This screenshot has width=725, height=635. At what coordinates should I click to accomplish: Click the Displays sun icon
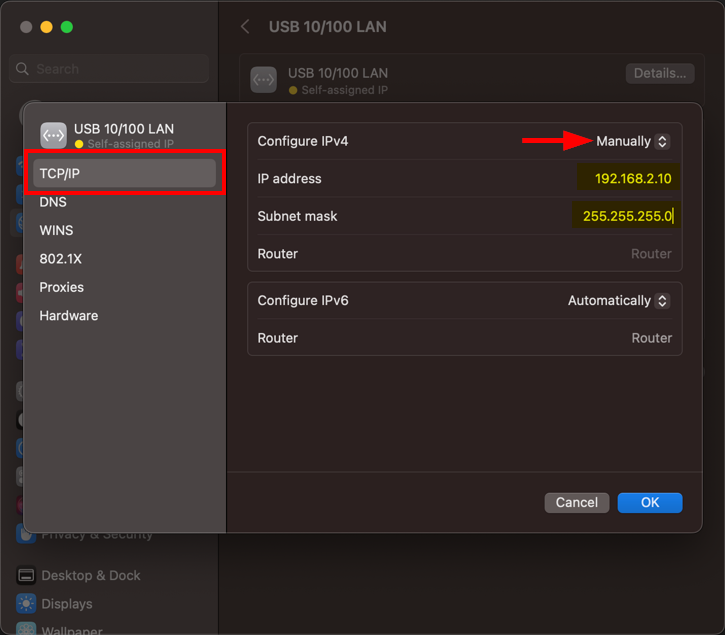26,604
